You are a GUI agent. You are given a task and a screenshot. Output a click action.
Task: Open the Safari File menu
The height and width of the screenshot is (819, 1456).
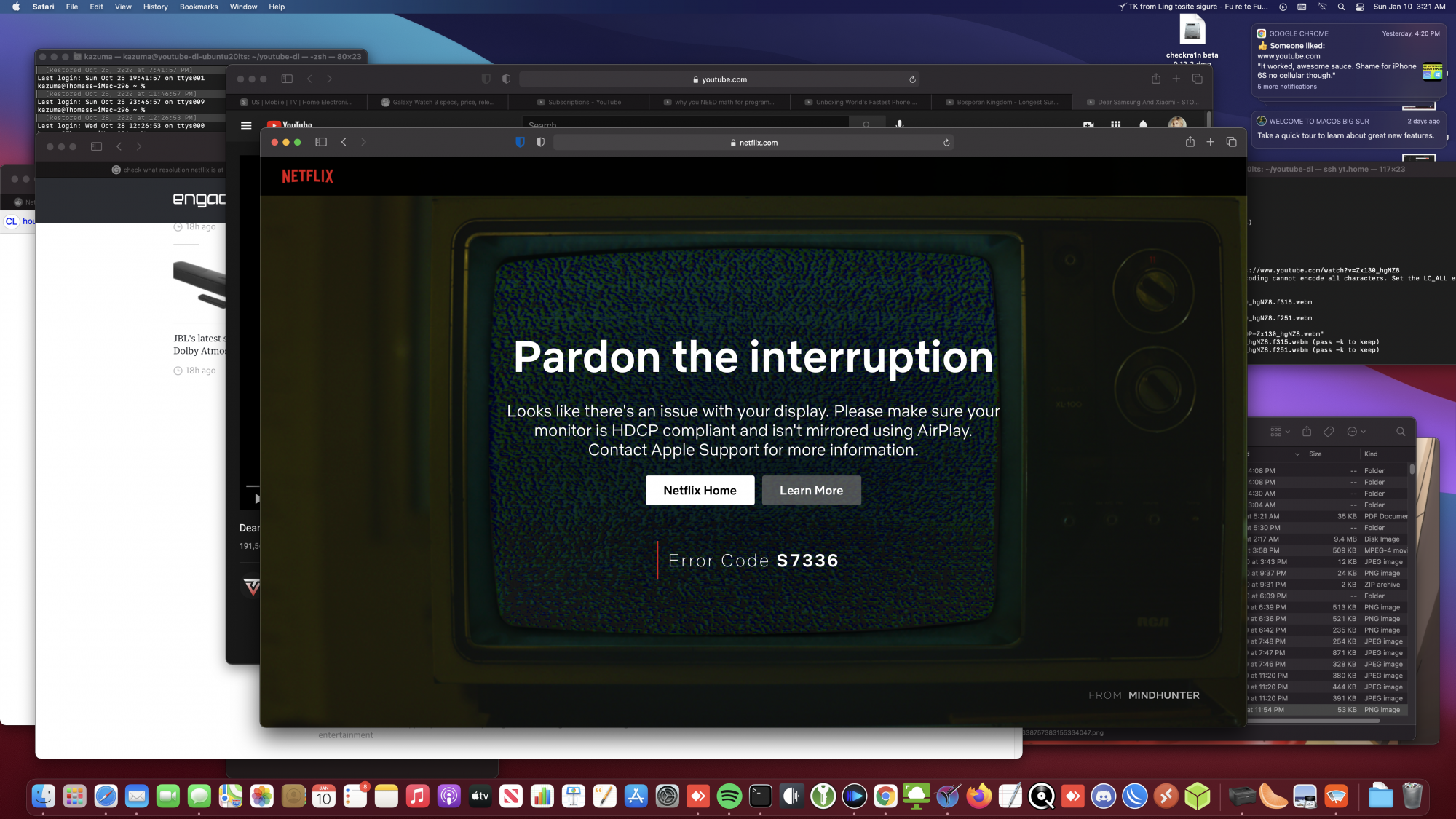pyautogui.click(x=72, y=7)
